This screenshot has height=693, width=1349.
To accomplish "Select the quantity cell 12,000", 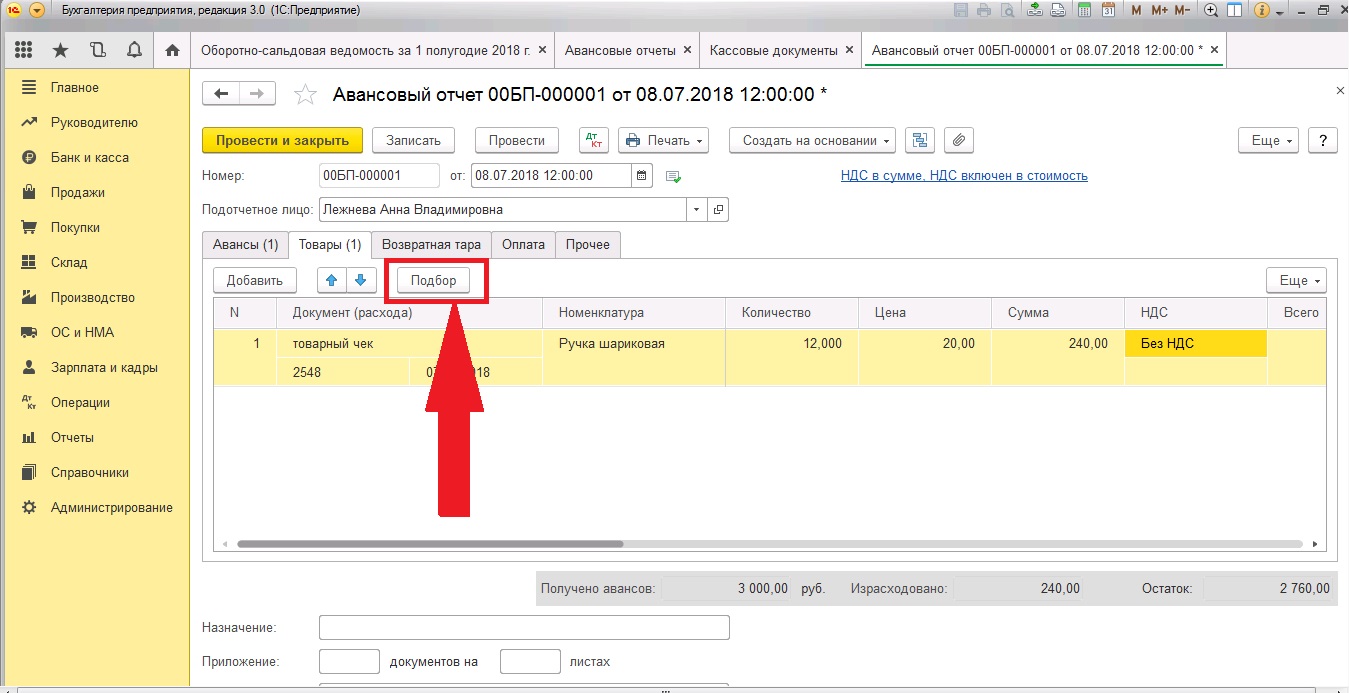I will pyautogui.click(x=792, y=343).
